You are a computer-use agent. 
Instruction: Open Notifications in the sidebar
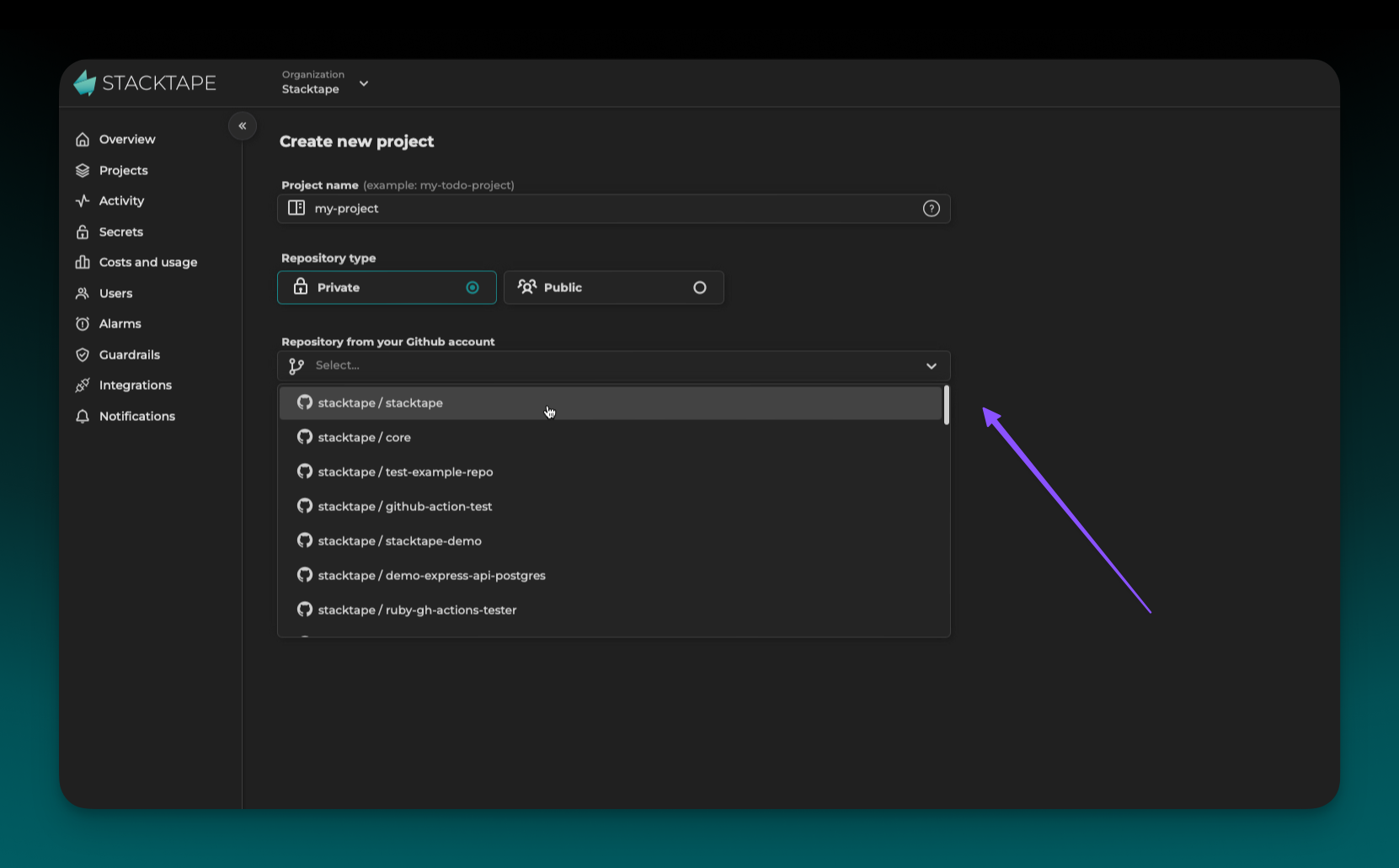coord(137,416)
